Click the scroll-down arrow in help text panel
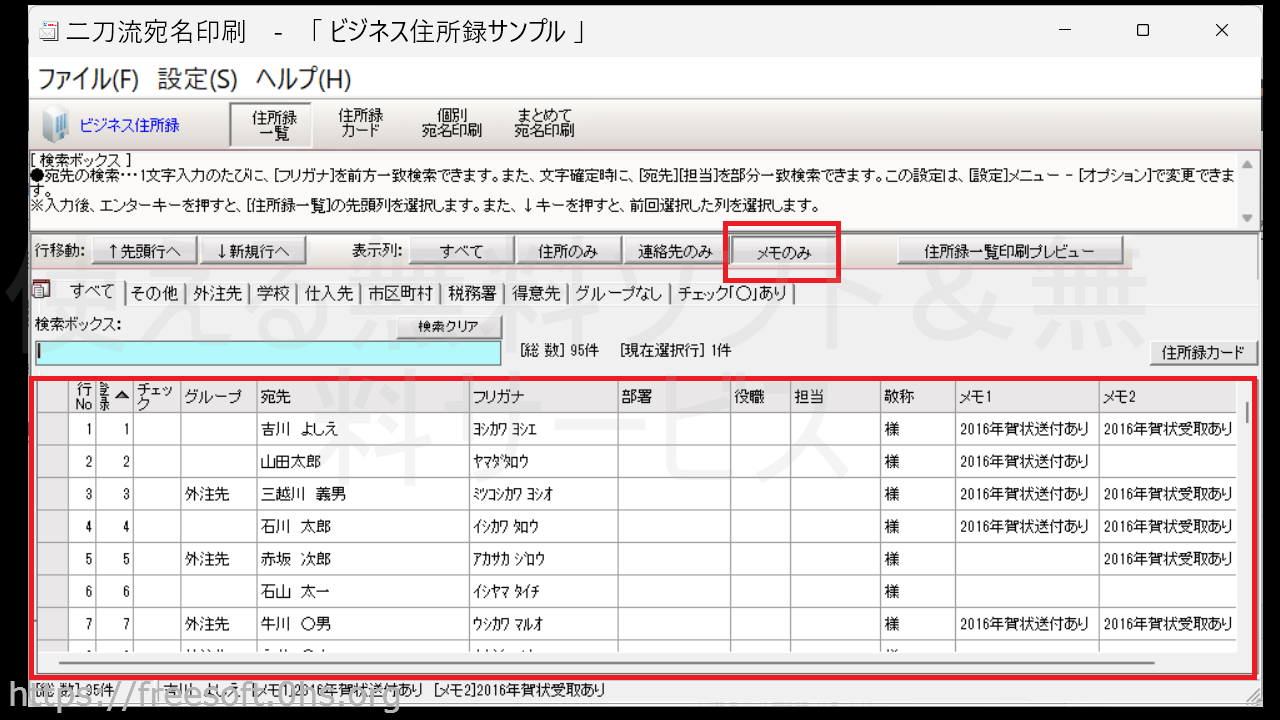The width and height of the screenshot is (1280, 720). pos(1246,218)
